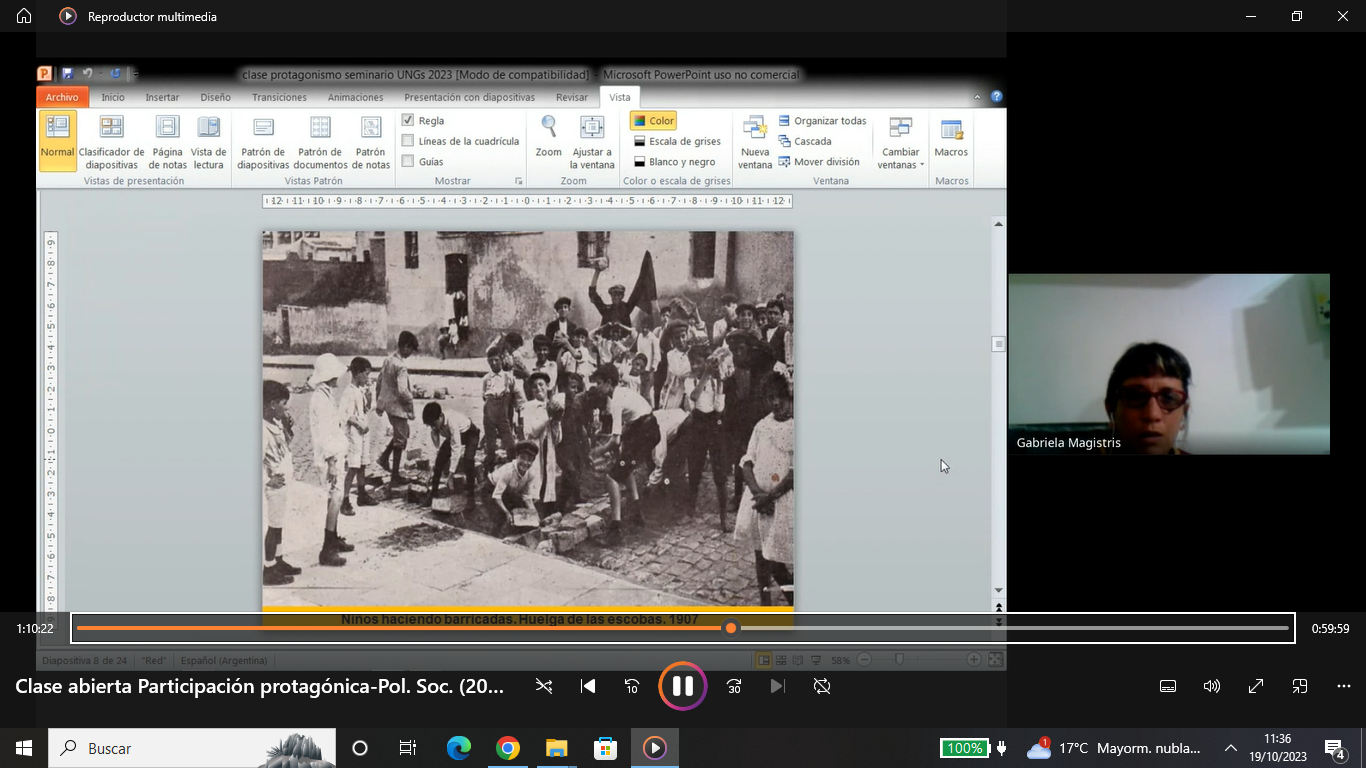Switch to the Insertar tab
This screenshot has width=1366, height=768.
[x=162, y=97]
